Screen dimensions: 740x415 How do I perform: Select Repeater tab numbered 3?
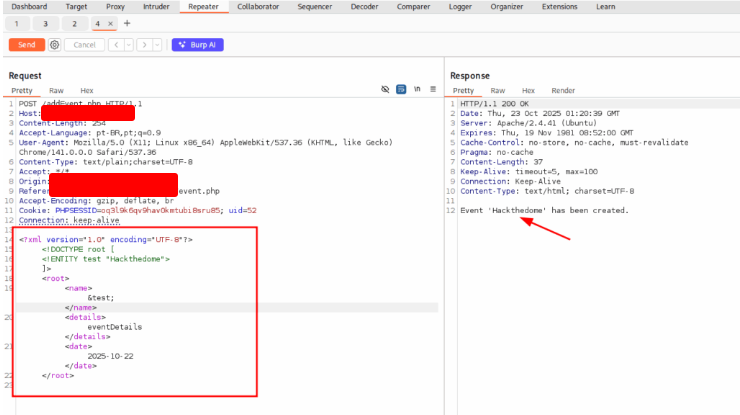45,23
